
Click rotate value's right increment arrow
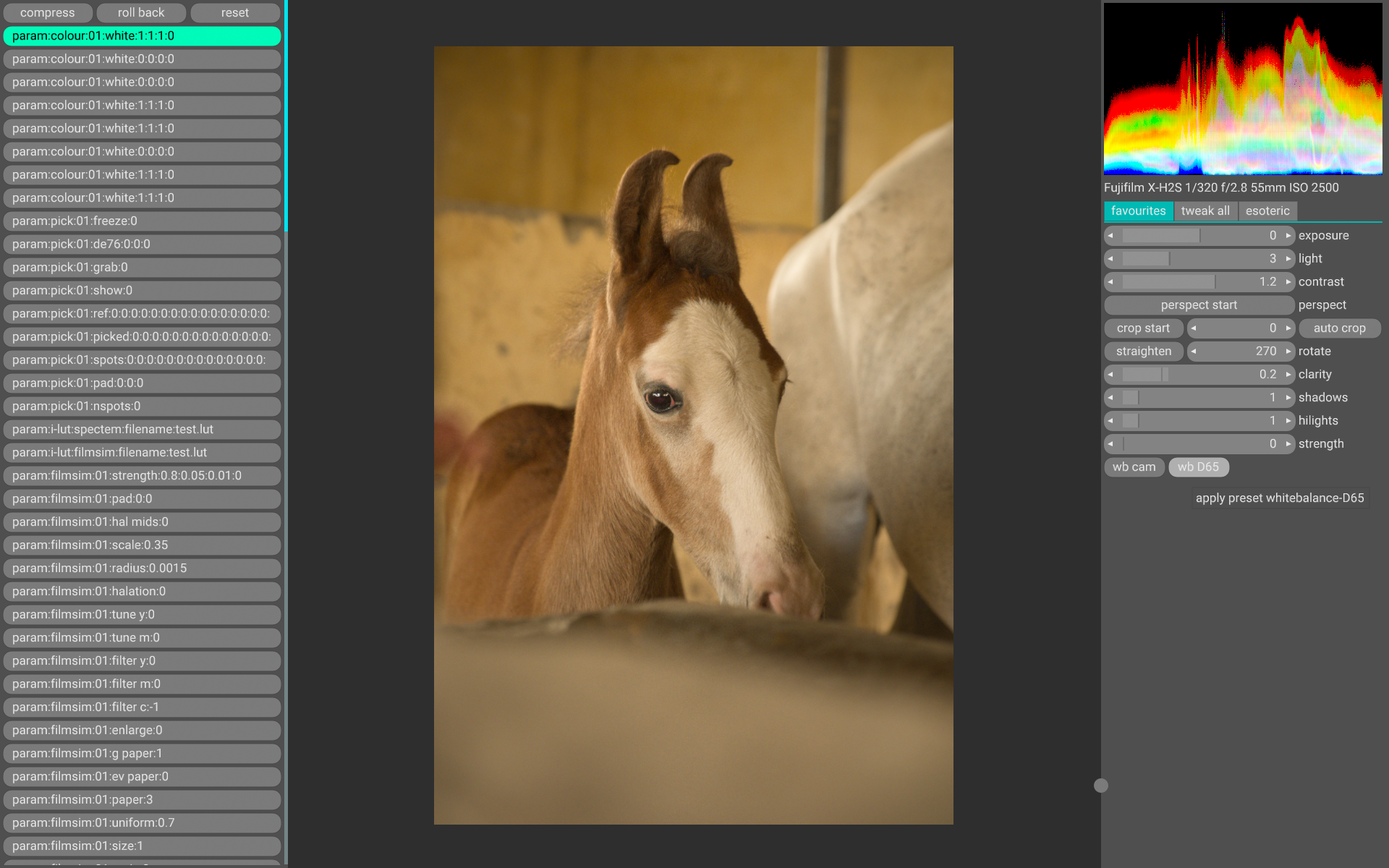(1288, 352)
